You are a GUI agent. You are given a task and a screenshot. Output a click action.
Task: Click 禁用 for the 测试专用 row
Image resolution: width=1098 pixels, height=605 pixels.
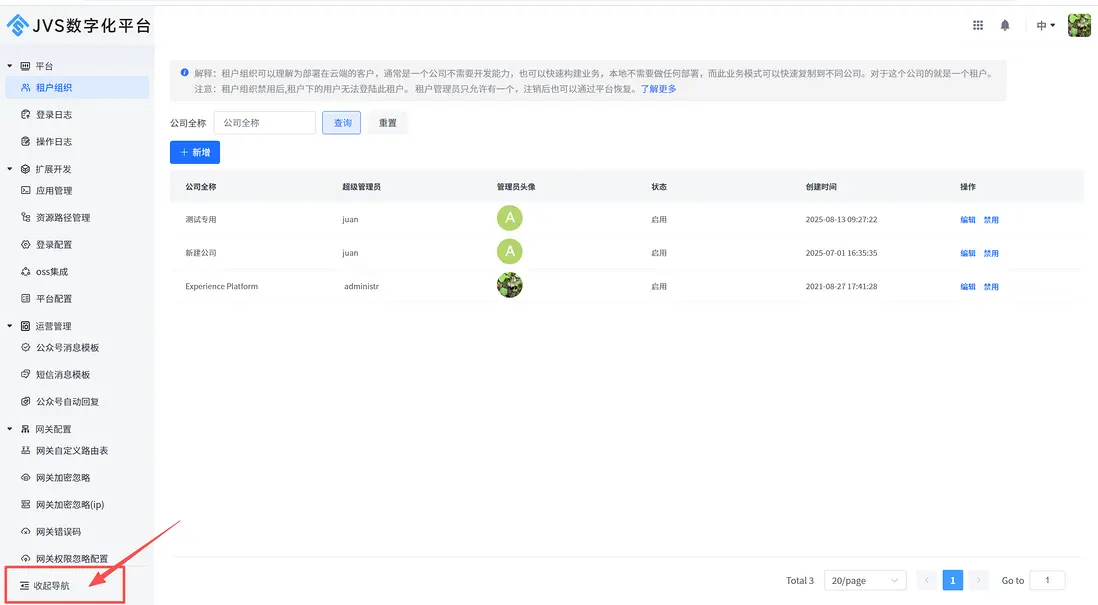pyautogui.click(x=991, y=219)
